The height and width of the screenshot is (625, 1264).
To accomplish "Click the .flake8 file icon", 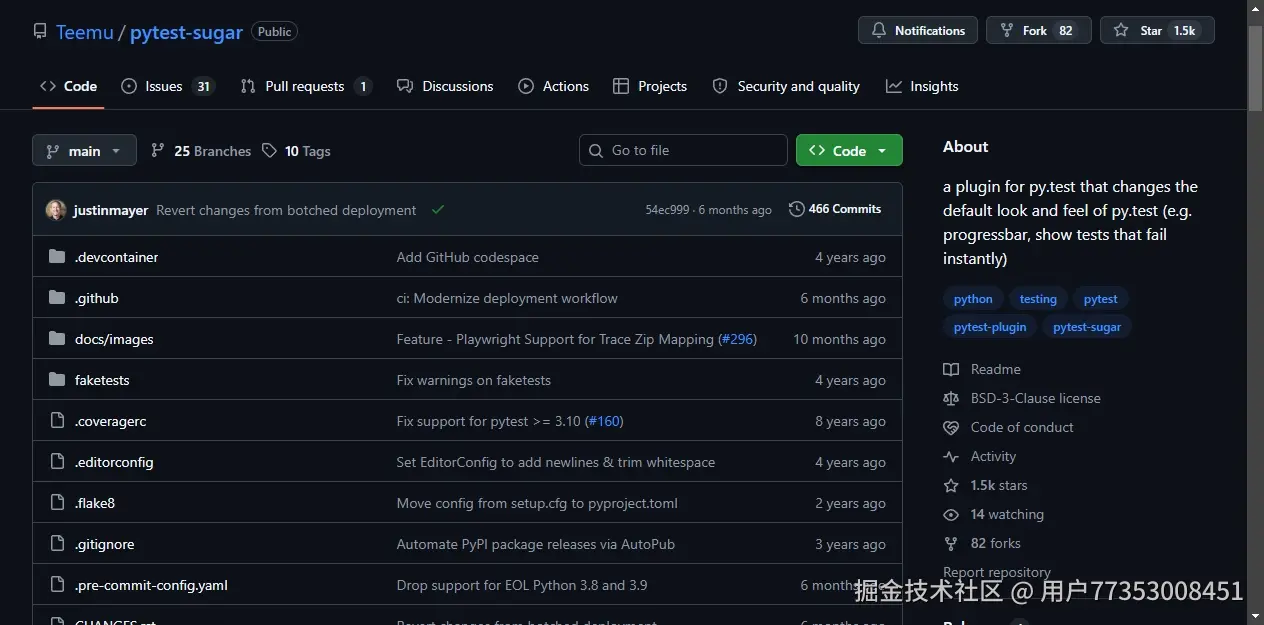I will (57, 503).
